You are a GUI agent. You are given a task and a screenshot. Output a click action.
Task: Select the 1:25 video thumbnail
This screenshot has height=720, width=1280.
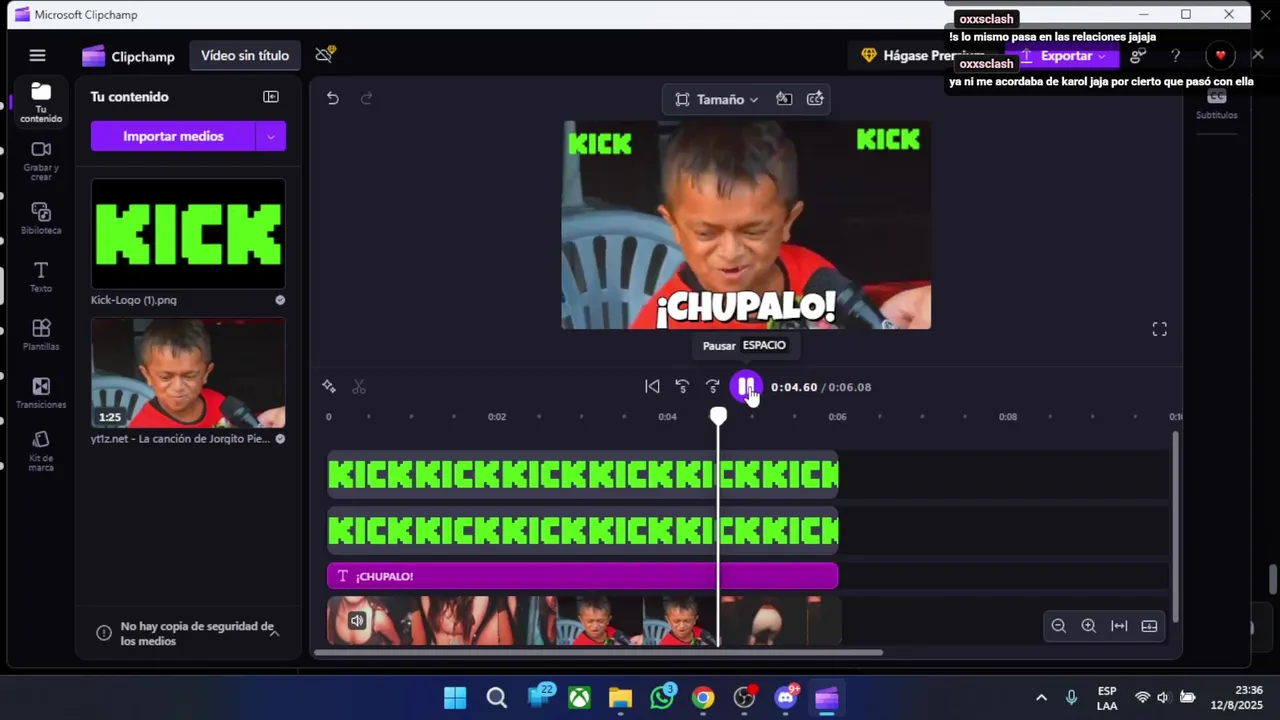[x=188, y=373]
